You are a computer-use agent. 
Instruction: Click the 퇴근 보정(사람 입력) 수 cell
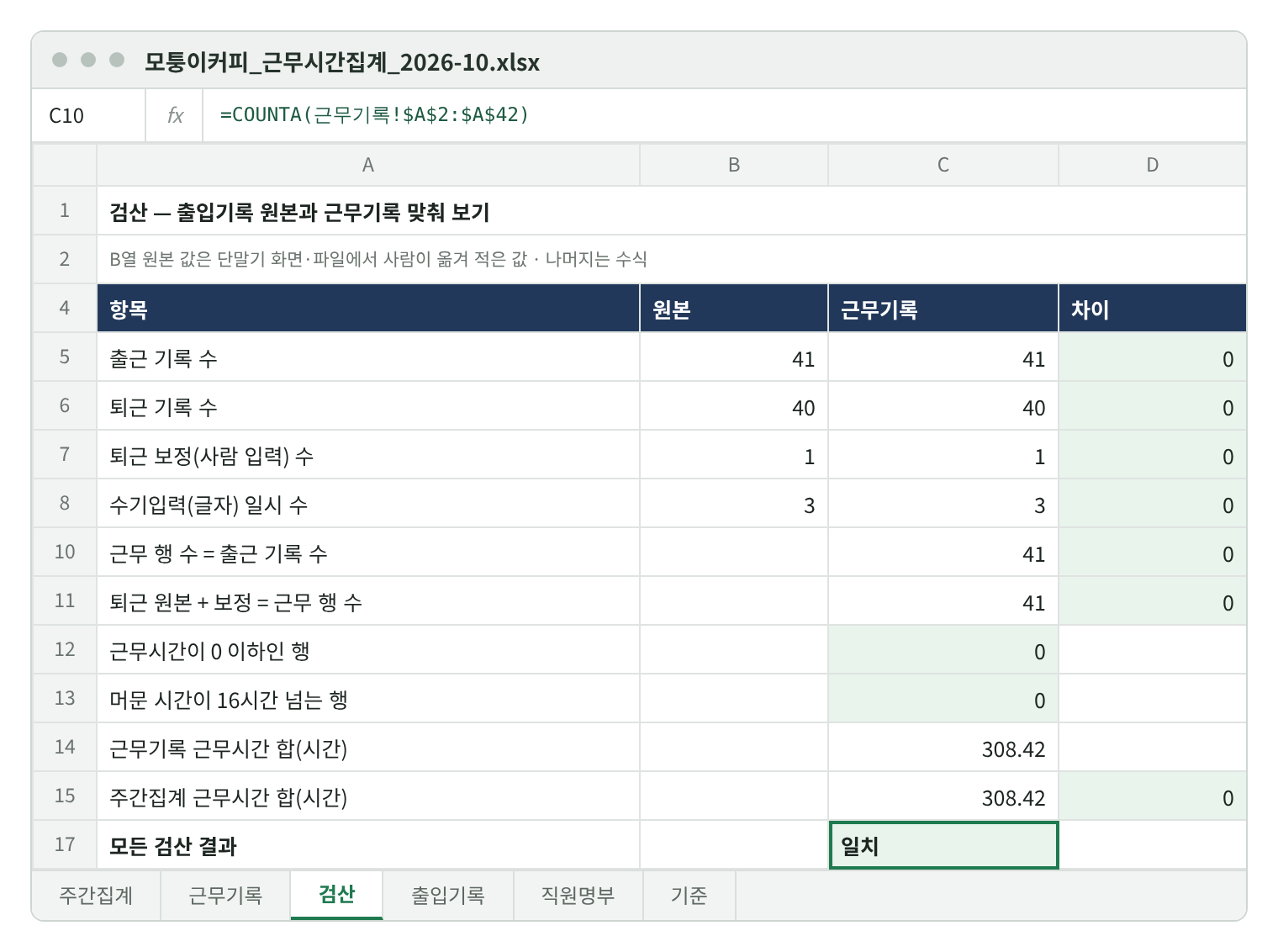[368, 455]
